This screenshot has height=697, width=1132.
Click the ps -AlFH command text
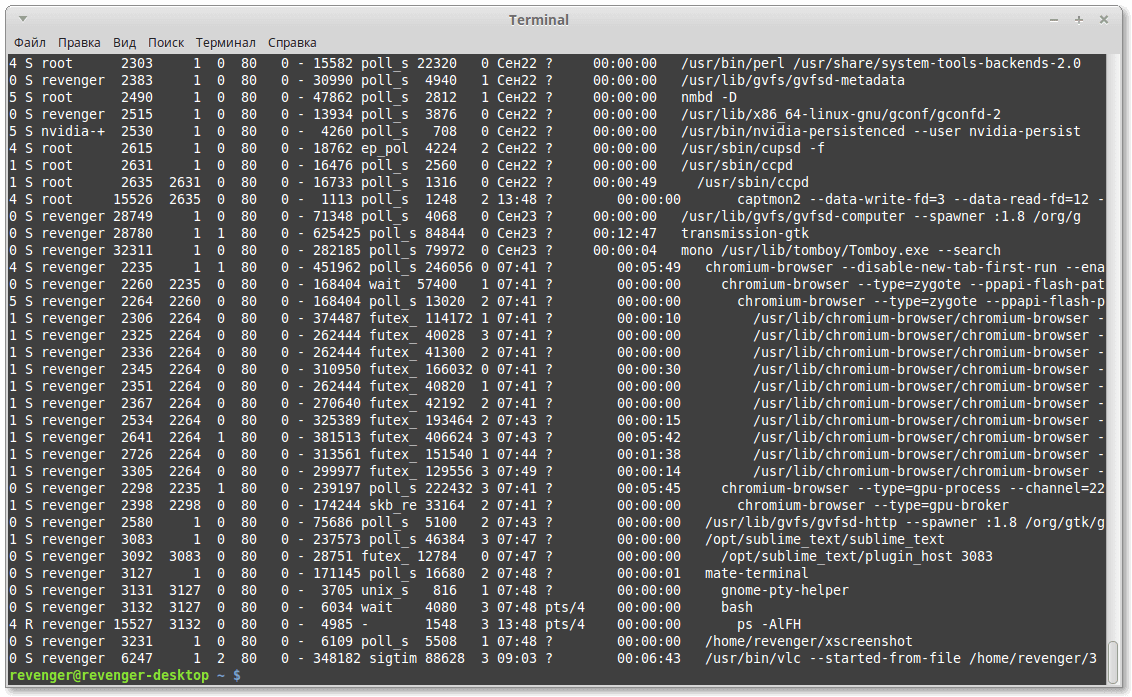click(x=768, y=625)
